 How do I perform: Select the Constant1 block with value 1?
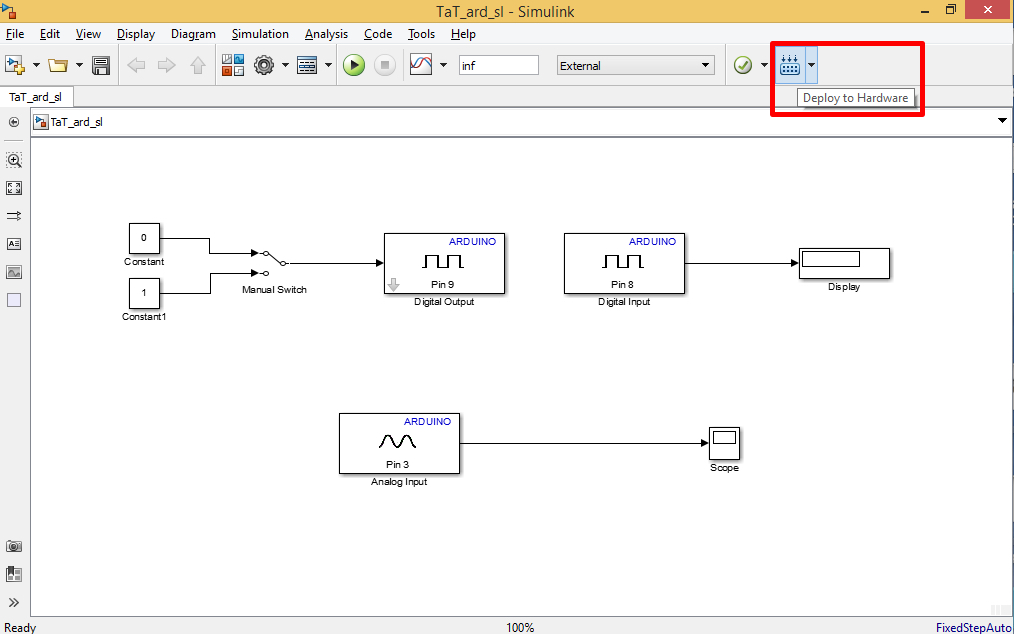click(144, 293)
